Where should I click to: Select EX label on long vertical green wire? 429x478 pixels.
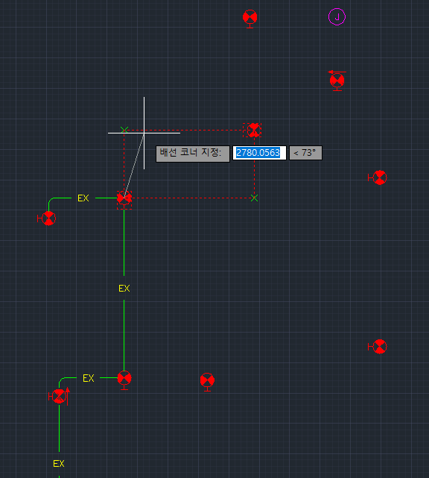pos(124,288)
